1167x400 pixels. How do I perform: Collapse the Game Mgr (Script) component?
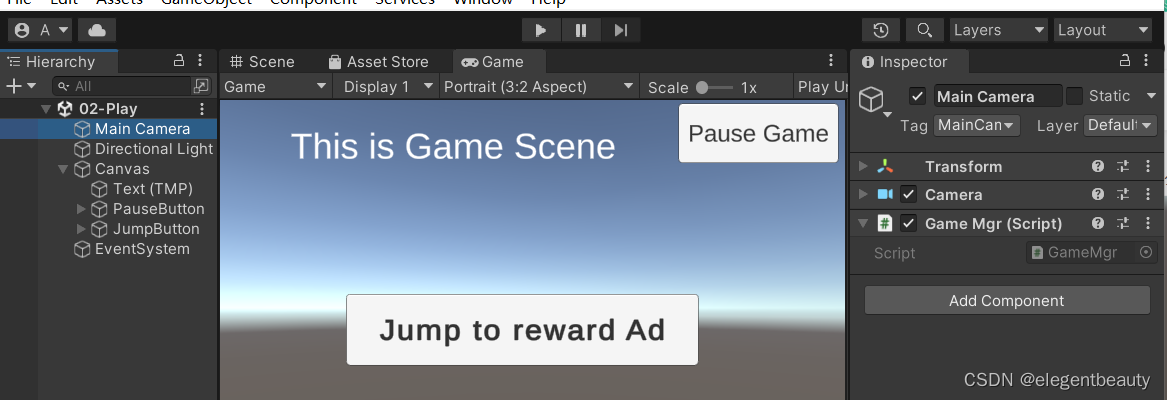[863, 223]
